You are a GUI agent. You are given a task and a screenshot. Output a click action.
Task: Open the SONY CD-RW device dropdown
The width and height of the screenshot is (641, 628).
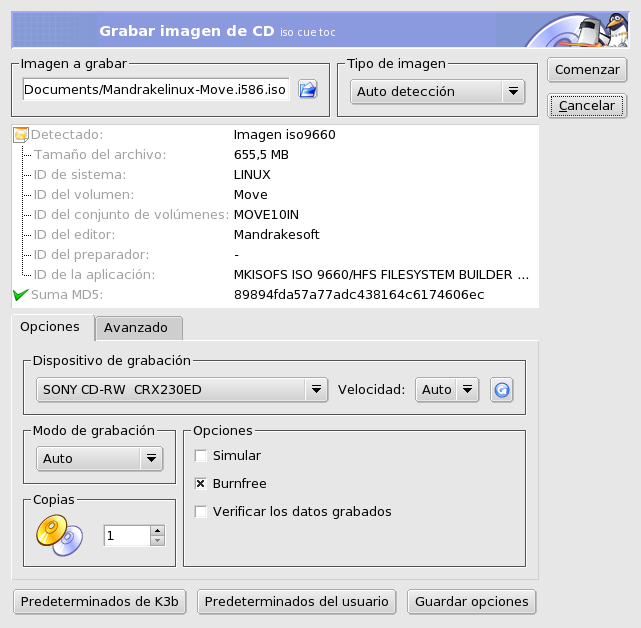182,390
